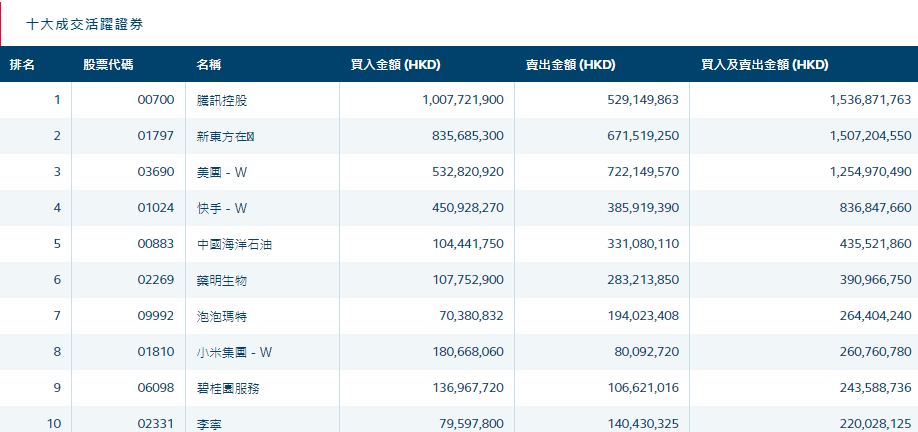Select the name 快手 - W
Image resolution: width=918 pixels, height=432 pixels.
[x=222, y=208]
